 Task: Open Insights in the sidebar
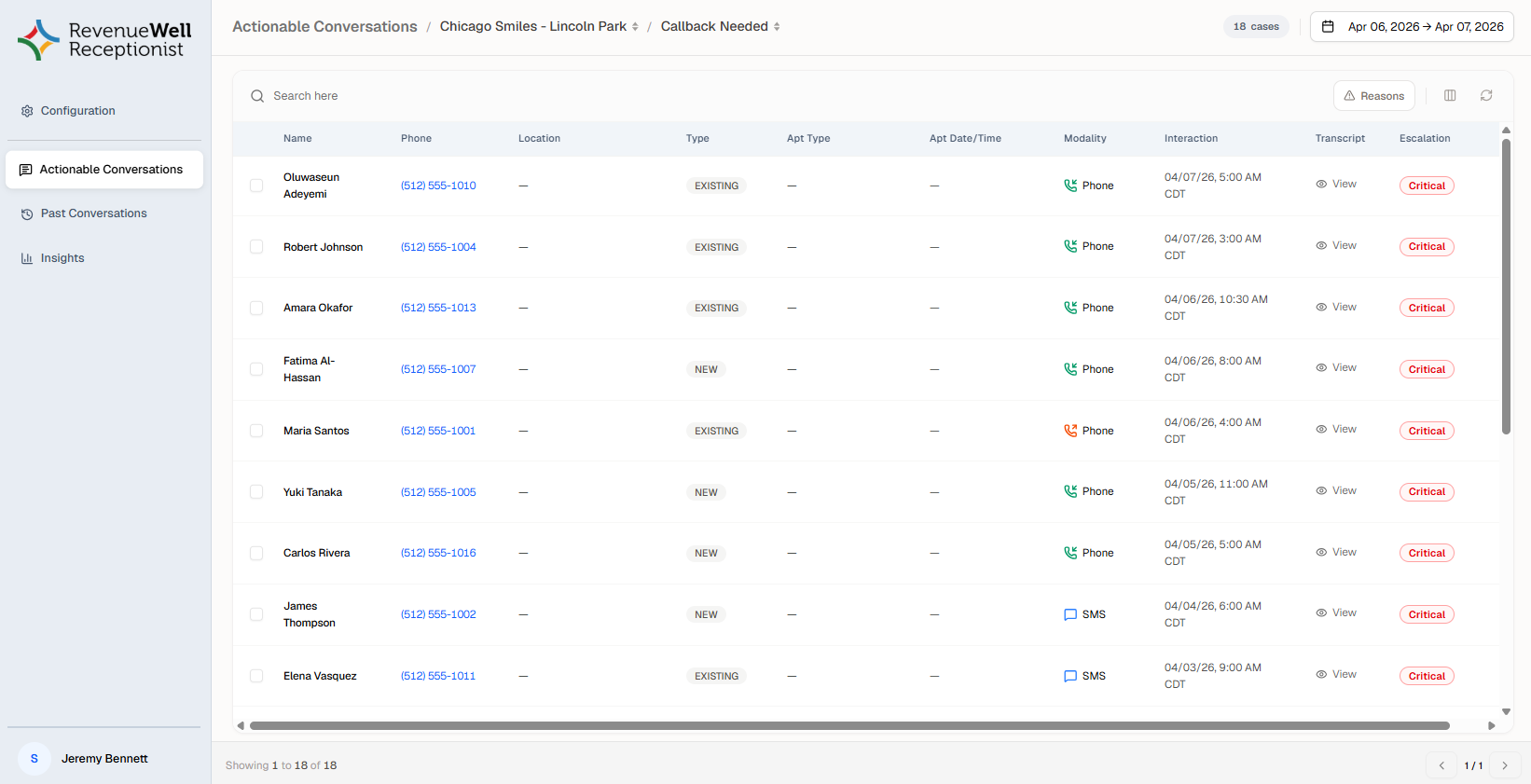(104, 258)
